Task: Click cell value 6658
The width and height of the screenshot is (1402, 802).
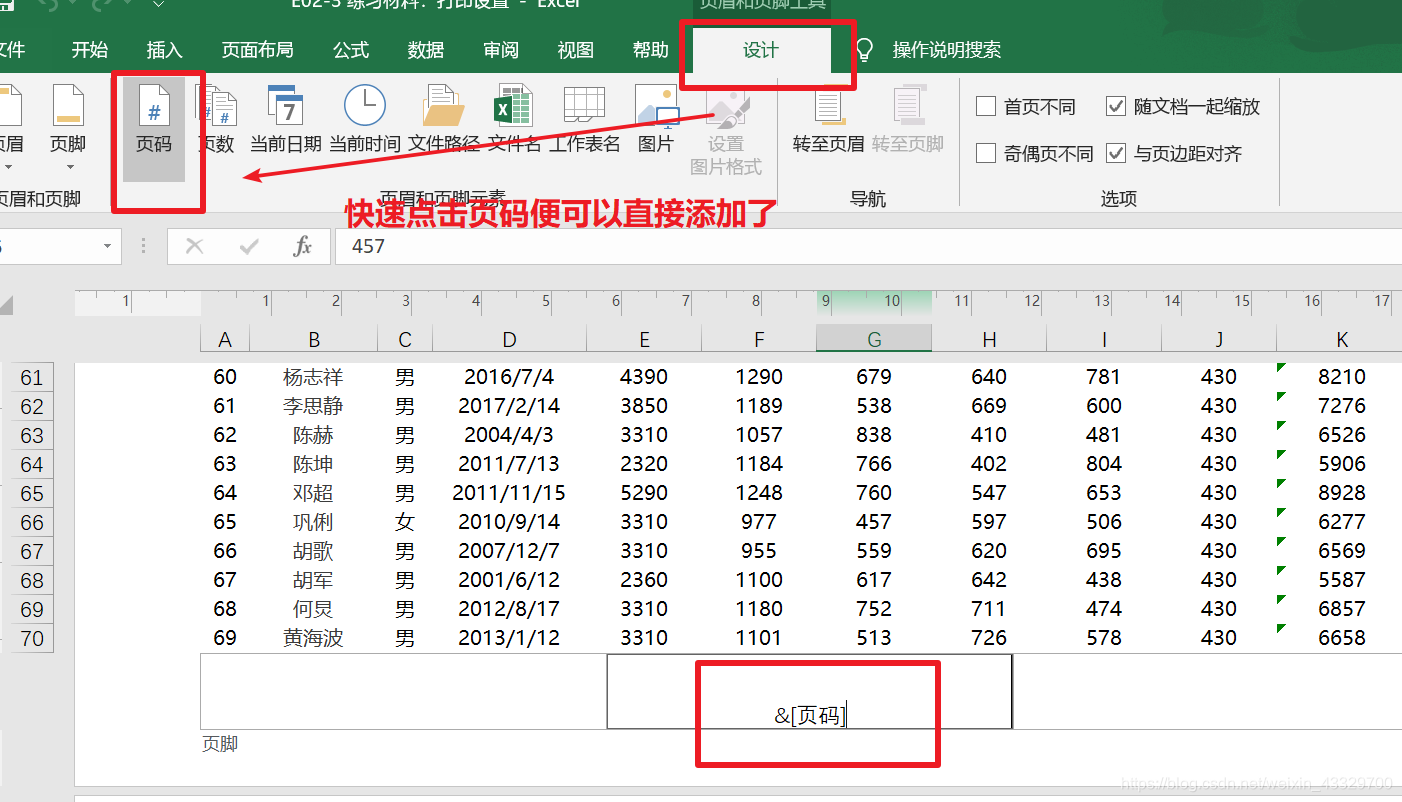Action: tap(1342, 639)
